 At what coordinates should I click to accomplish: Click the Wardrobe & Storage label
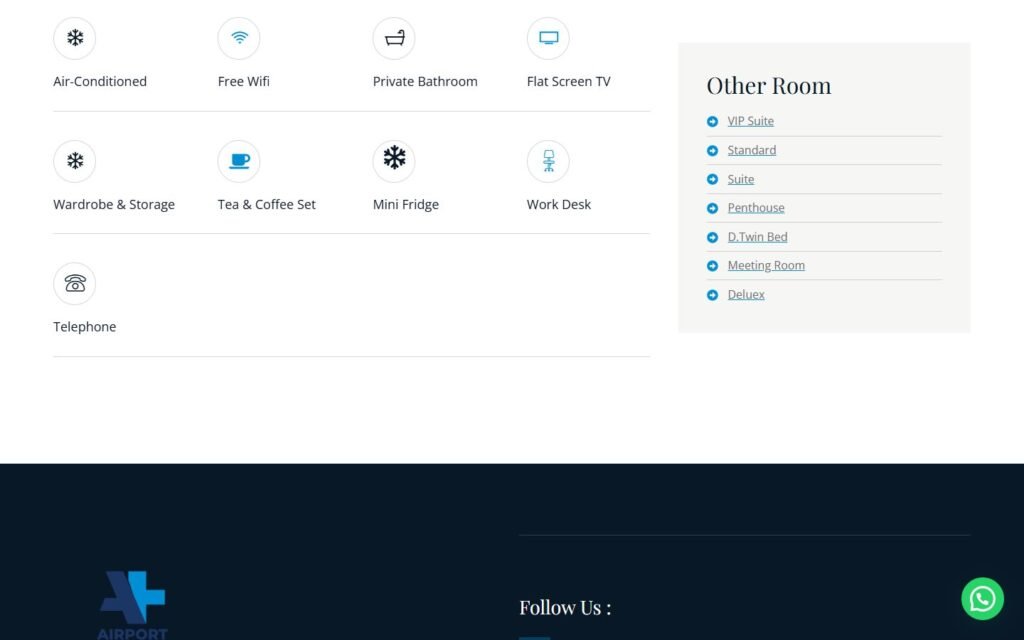click(114, 204)
